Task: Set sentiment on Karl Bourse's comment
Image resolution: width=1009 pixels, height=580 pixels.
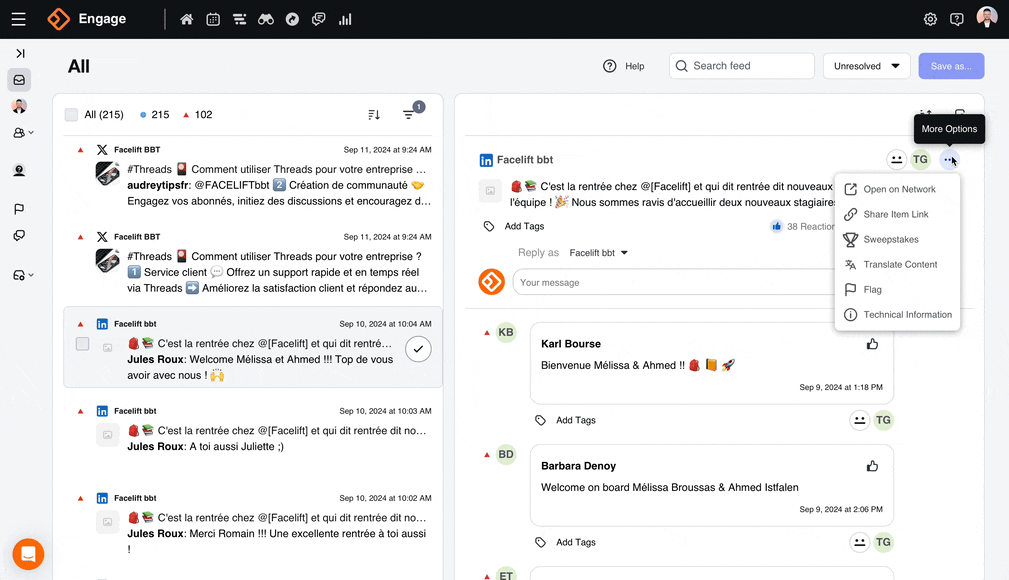Action: [x=859, y=420]
